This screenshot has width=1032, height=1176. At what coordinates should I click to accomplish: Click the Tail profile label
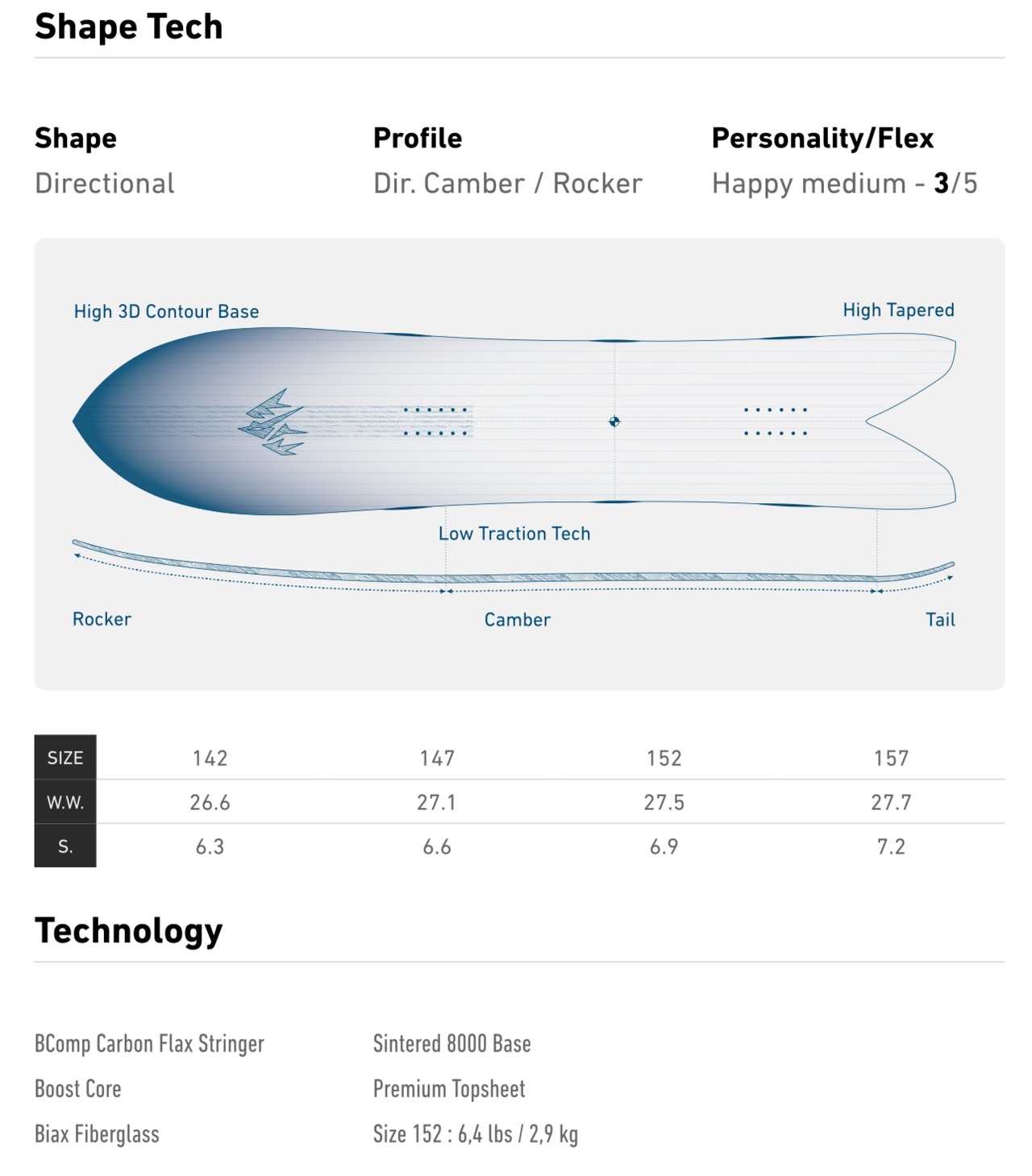pyautogui.click(x=940, y=620)
